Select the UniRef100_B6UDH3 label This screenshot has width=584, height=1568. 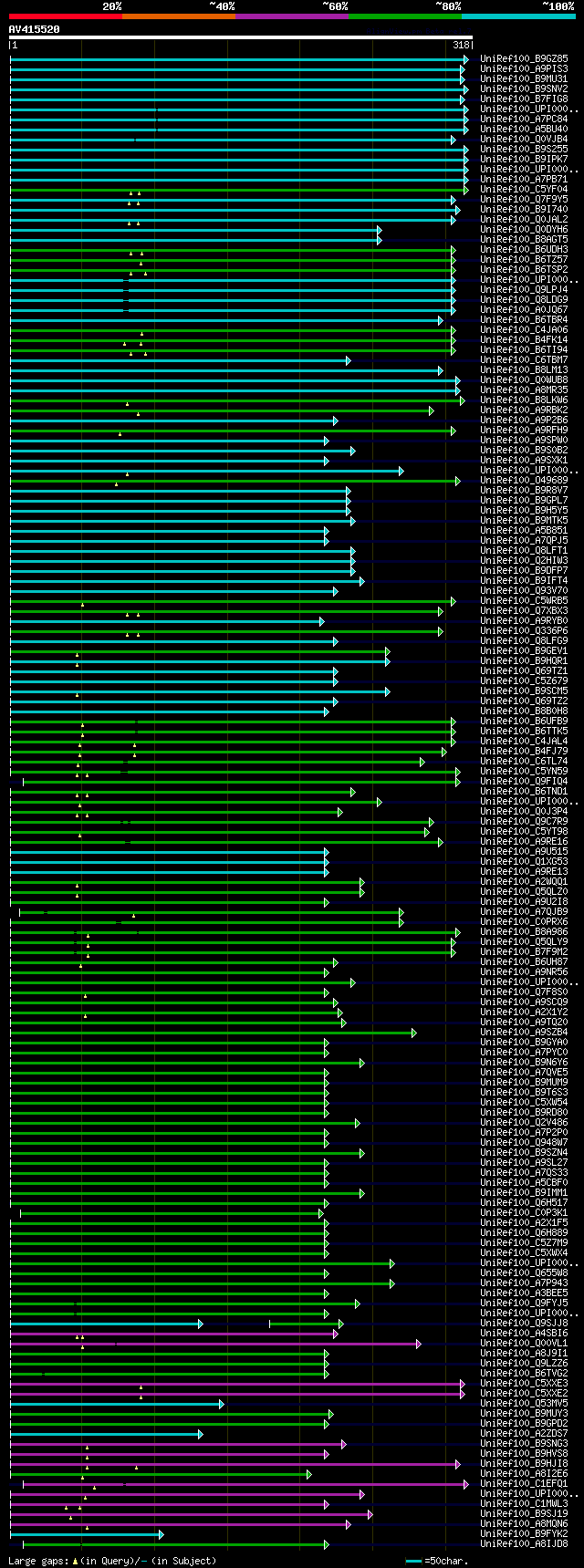(x=524, y=249)
